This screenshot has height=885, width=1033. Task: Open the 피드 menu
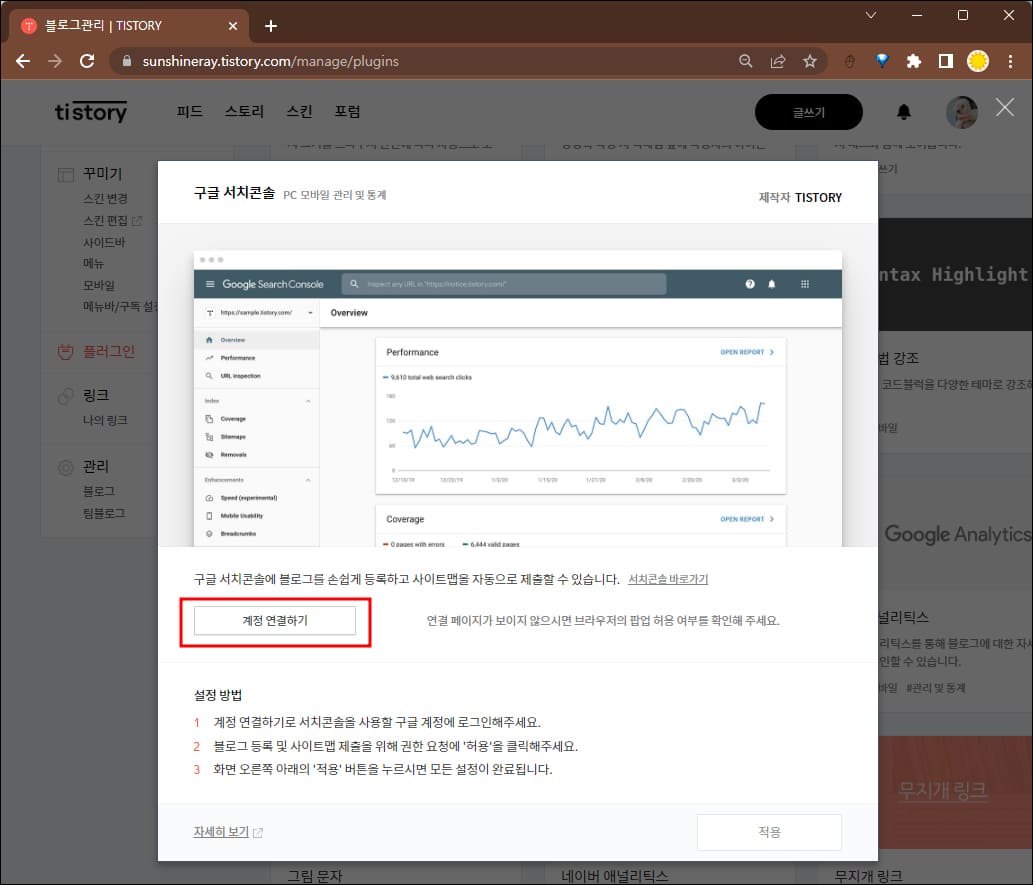[190, 111]
